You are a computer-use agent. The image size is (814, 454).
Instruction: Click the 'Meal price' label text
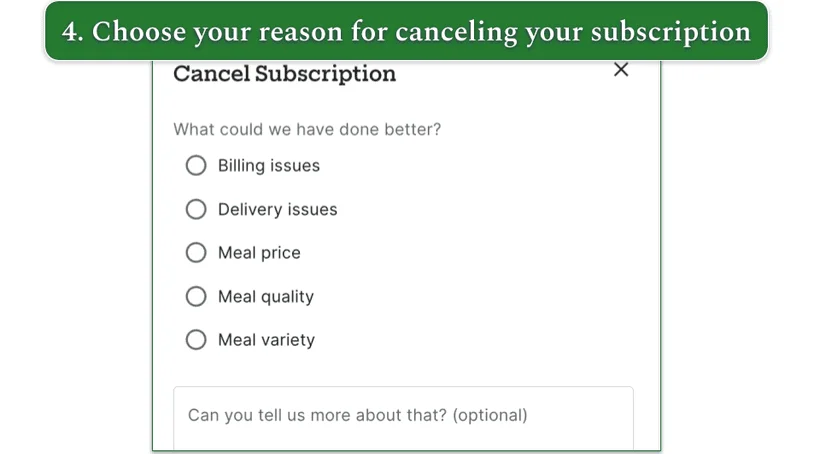[259, 253]
